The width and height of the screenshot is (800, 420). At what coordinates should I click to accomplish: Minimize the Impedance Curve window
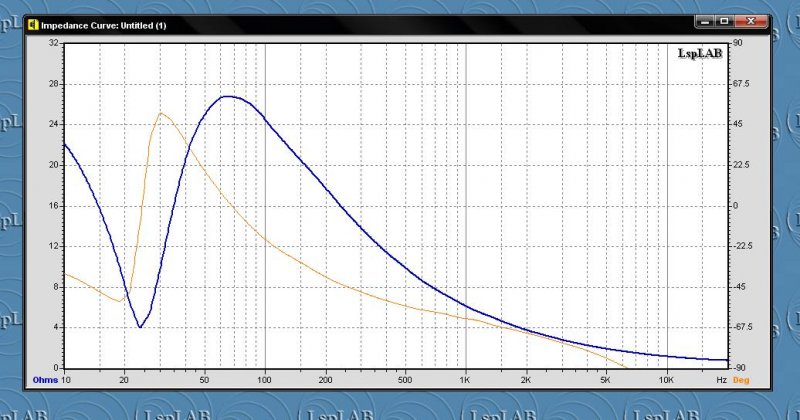coord(706,21)
